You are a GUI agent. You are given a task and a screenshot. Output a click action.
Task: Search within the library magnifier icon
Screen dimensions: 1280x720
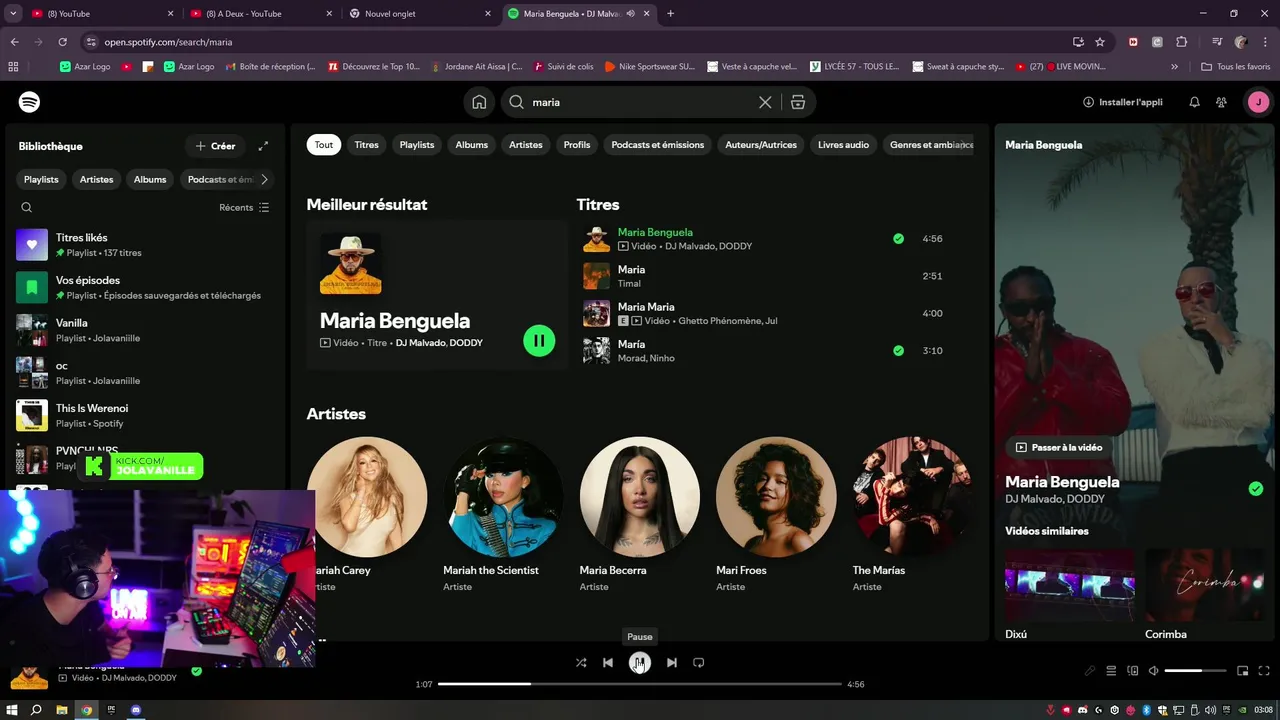27,207
